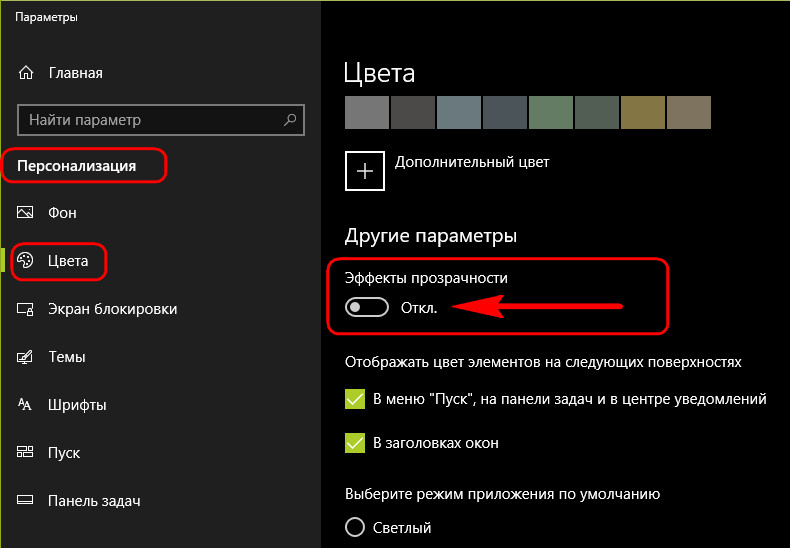The height and width of the screenshot is (548, 790).
Task: Uncheck the Start menu and taskbar color checkbox
Action: [x=355, y=399]
